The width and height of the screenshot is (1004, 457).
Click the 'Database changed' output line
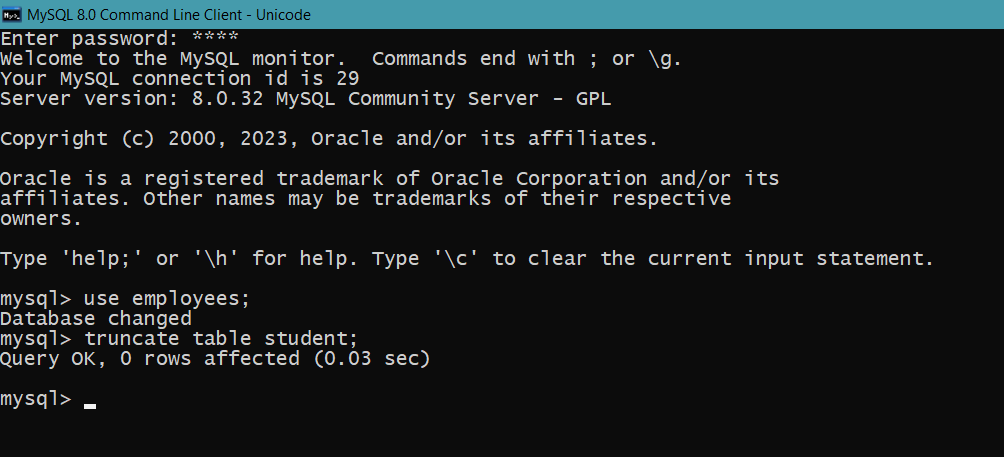tap(96, 318)
